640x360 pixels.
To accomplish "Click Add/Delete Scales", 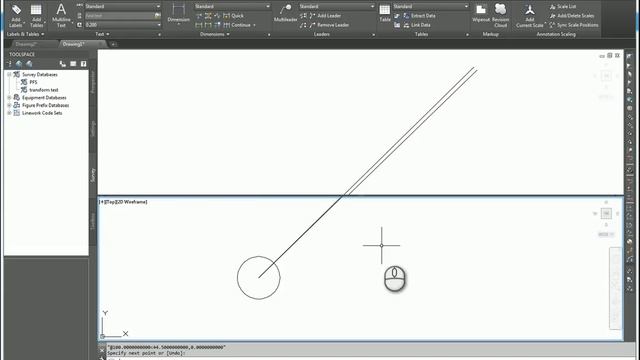I will (571, 16).
